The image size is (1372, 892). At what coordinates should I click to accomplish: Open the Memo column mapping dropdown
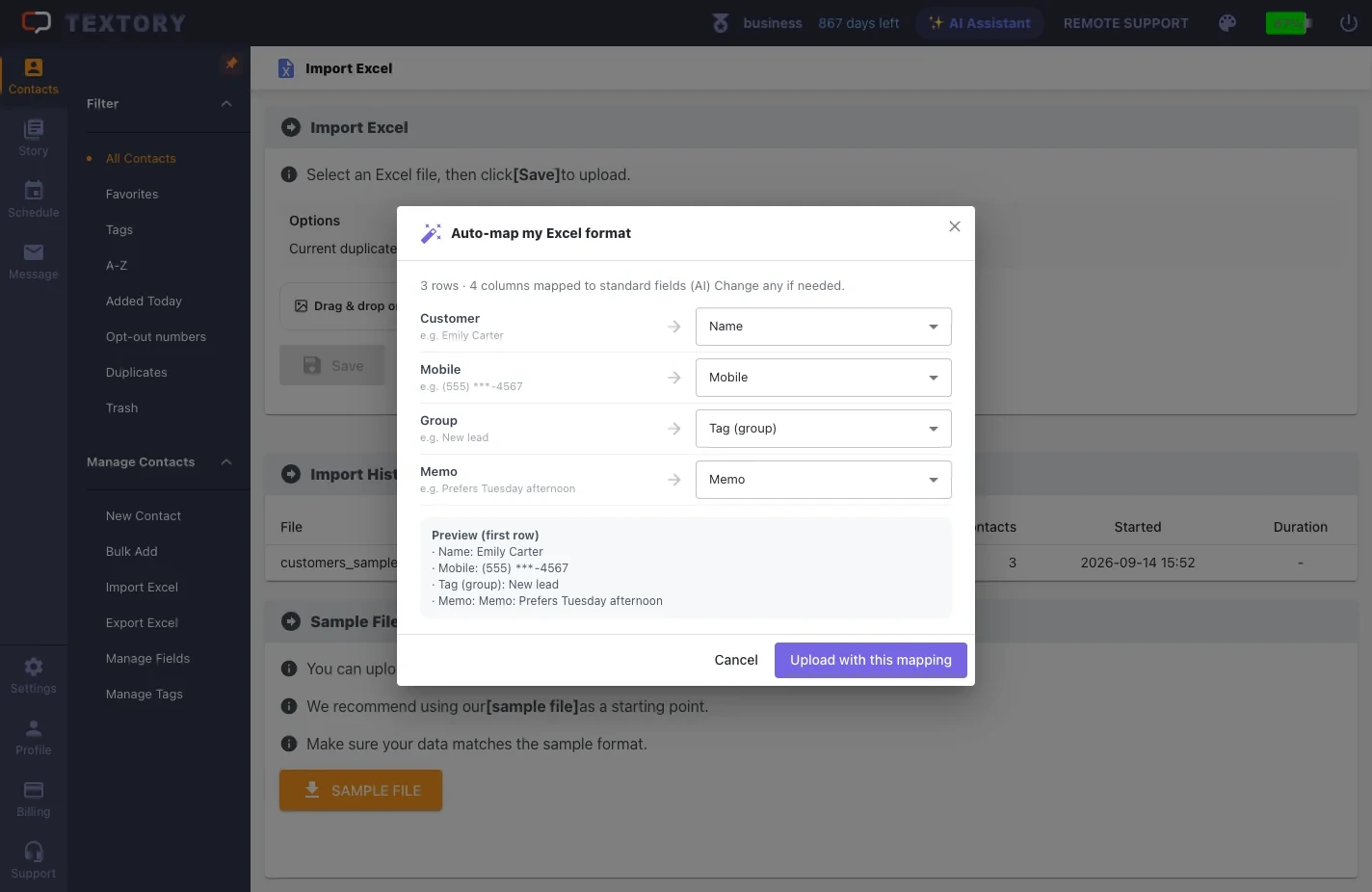click(x=824, y=480)
